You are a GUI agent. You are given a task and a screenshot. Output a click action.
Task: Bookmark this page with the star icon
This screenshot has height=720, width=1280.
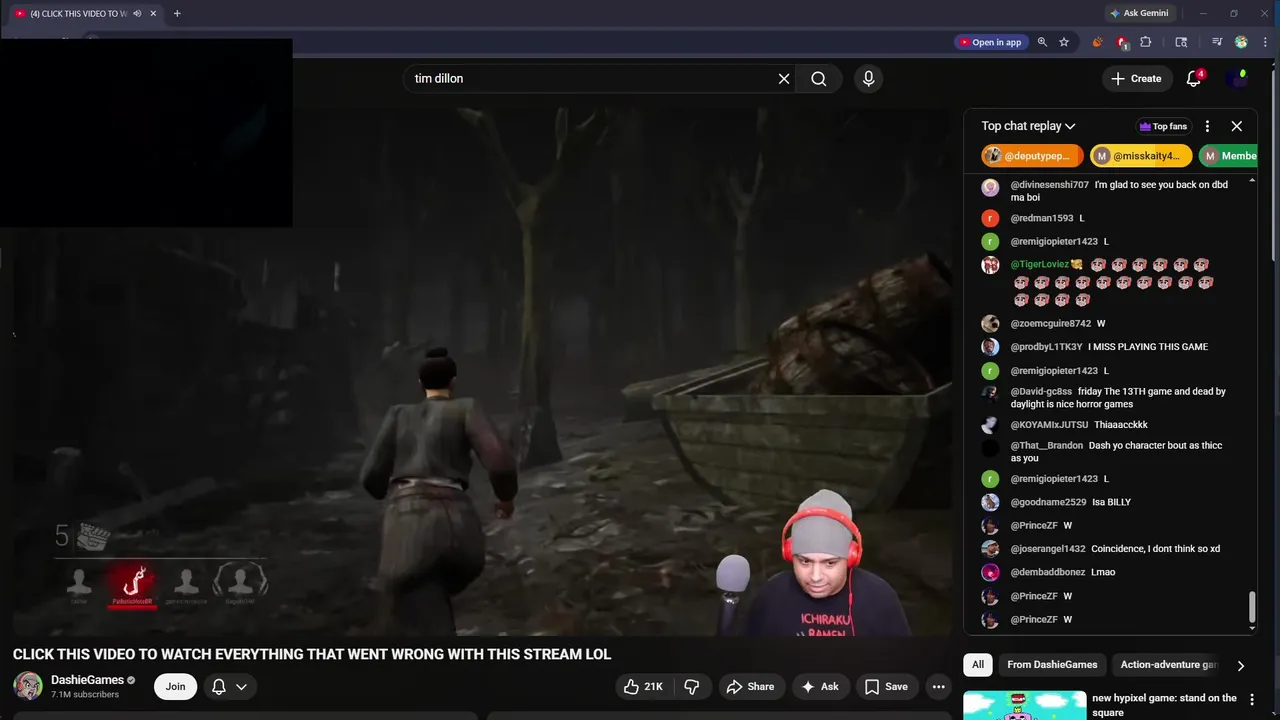pyautogui.click(x=1064, y=42)
